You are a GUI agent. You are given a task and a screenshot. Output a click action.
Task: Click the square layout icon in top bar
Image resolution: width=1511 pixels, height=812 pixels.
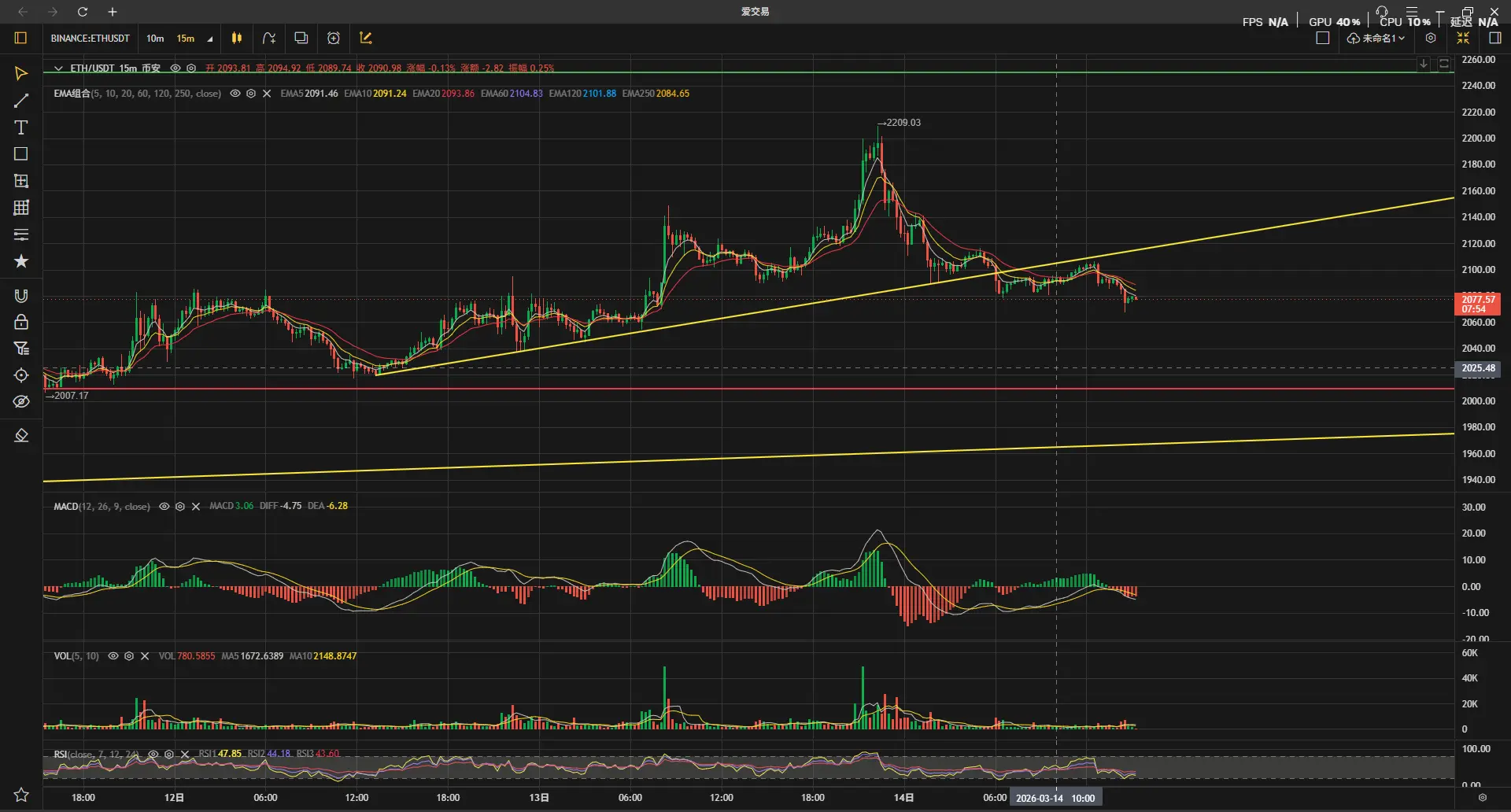(1323, 38)
